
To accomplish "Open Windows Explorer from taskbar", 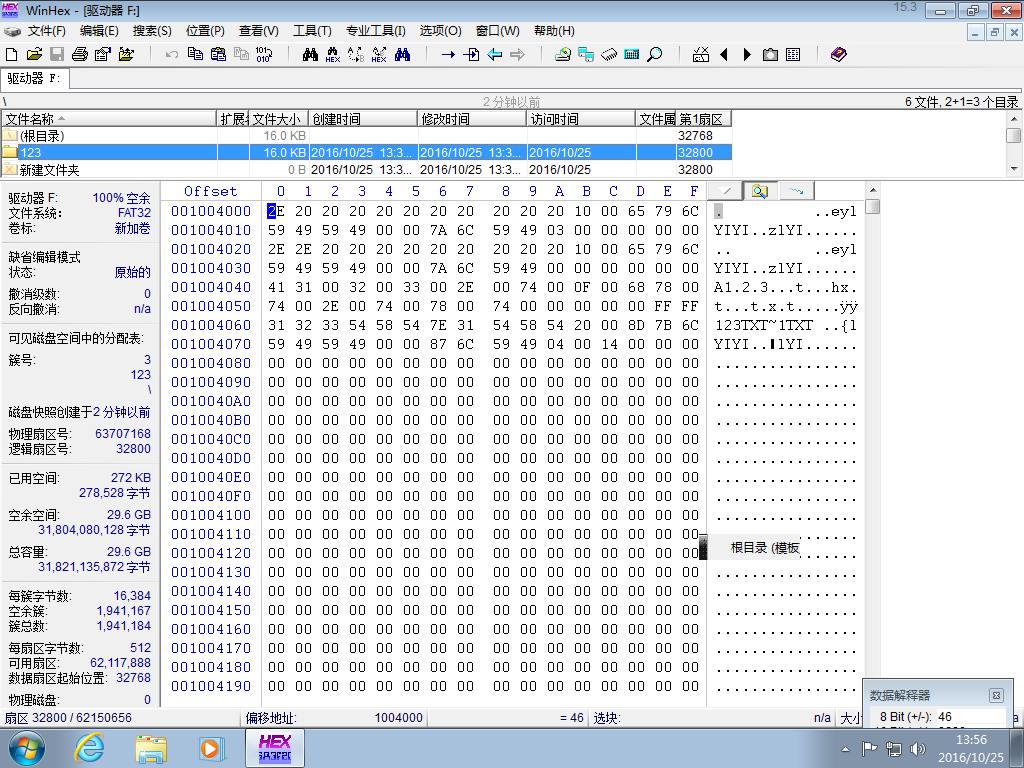I will [151, 748].
